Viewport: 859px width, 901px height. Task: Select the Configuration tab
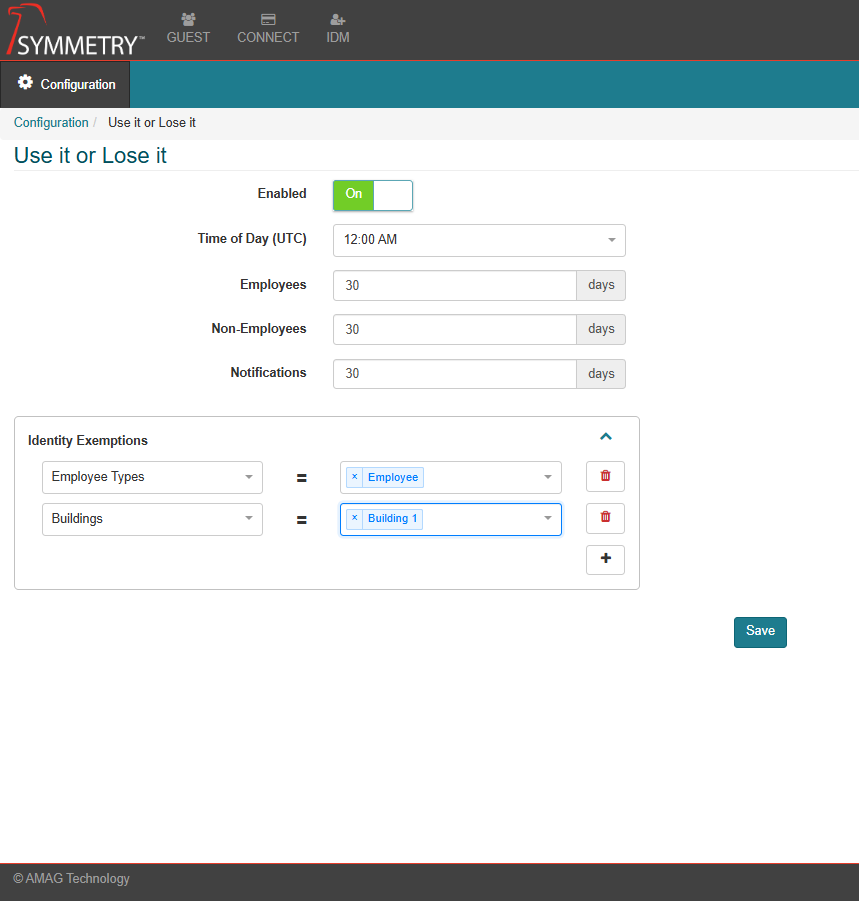pyautogui.click(x=66, y=85)
